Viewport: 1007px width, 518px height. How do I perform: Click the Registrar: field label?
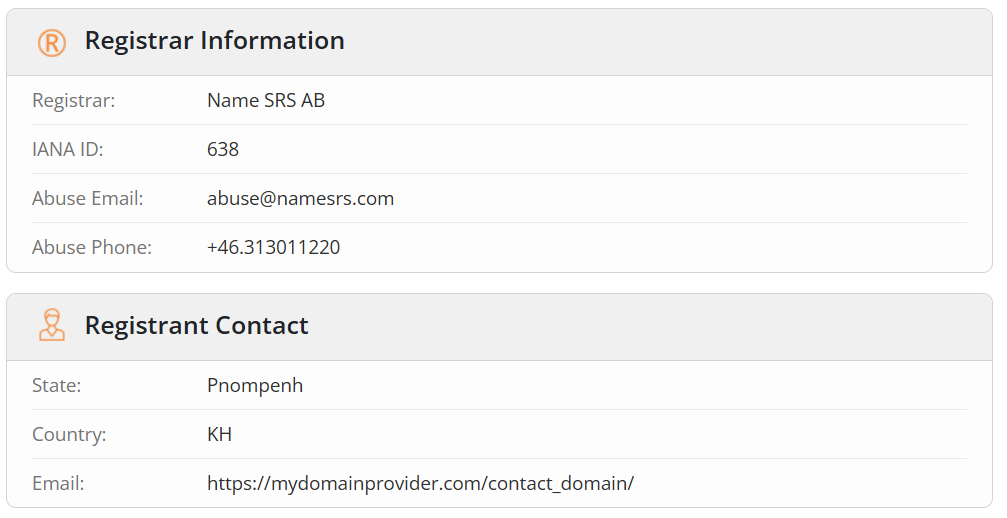point(74,101)
